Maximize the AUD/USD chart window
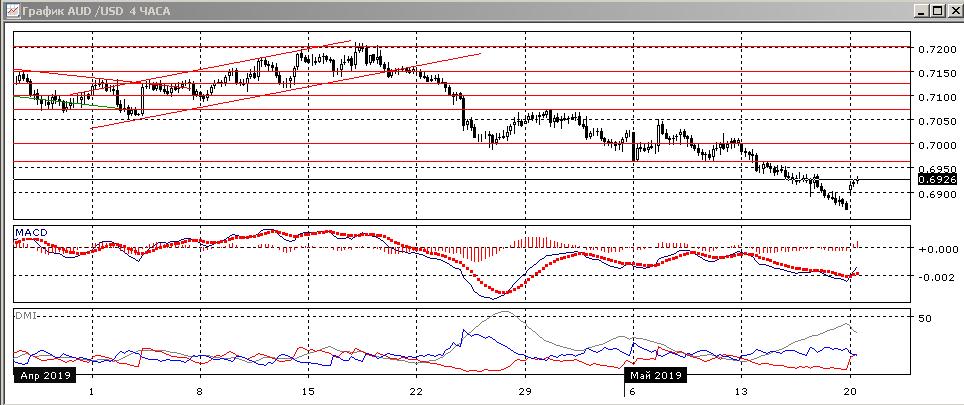 (x=937, y=11)
